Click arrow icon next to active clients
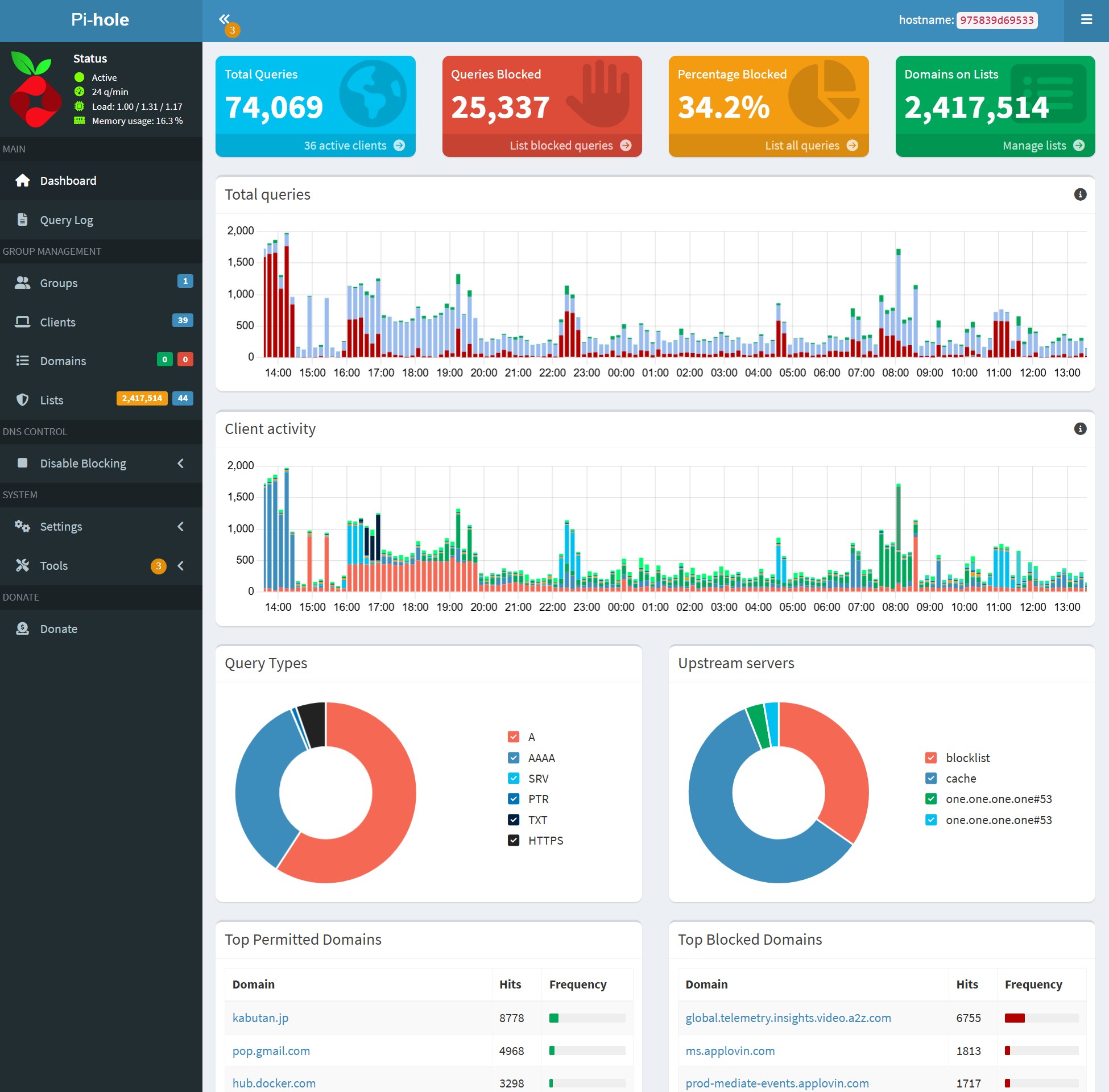Screen dimensions: 1109x1092 (x=399, y=146)
